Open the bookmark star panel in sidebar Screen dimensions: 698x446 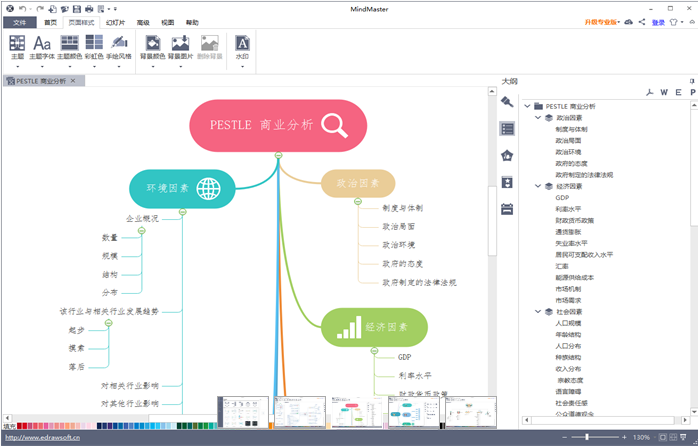[x=507, y=182]
